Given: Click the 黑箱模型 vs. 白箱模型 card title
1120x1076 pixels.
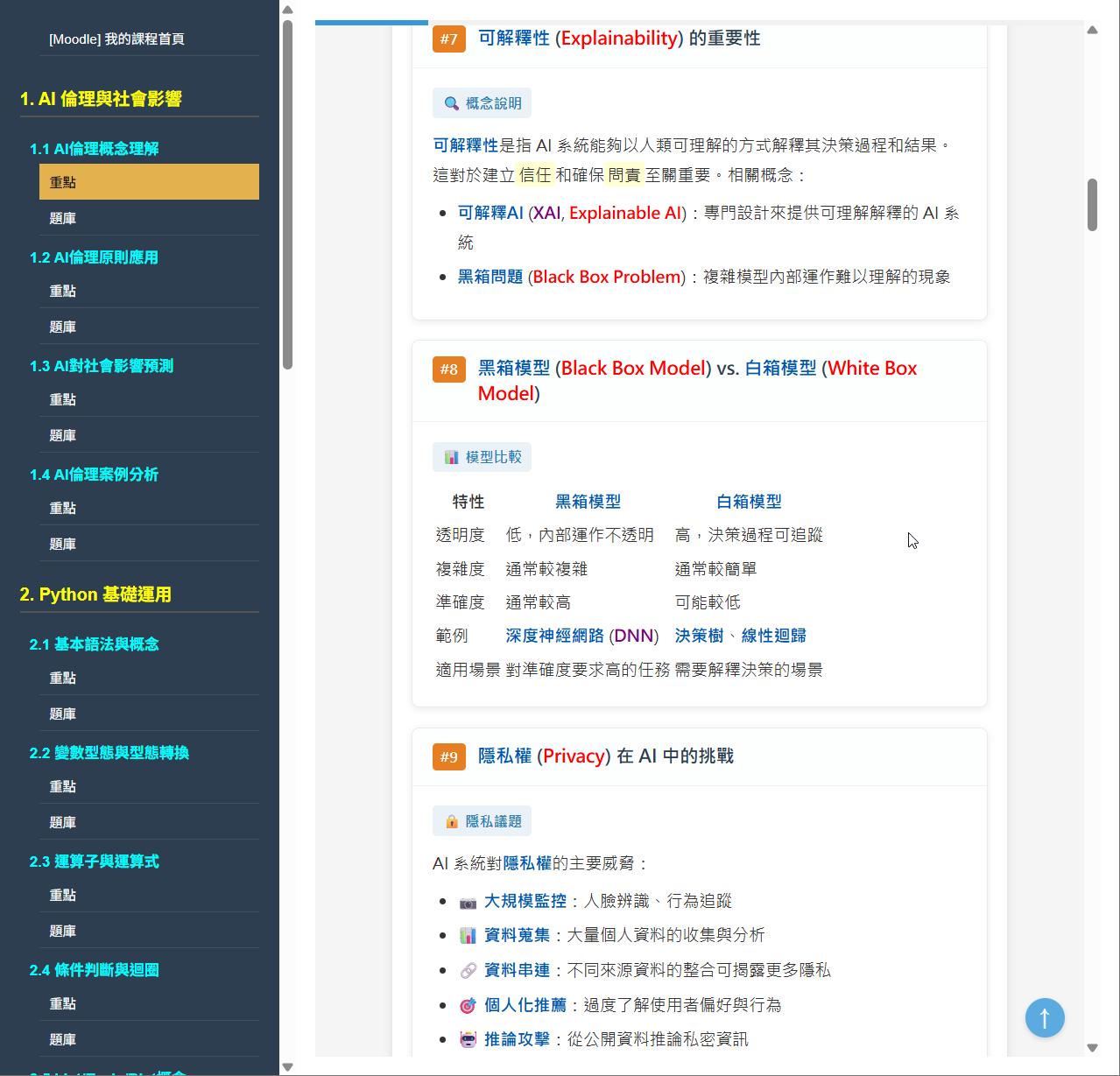Looking at the screenshot, I should coord(698,381).
